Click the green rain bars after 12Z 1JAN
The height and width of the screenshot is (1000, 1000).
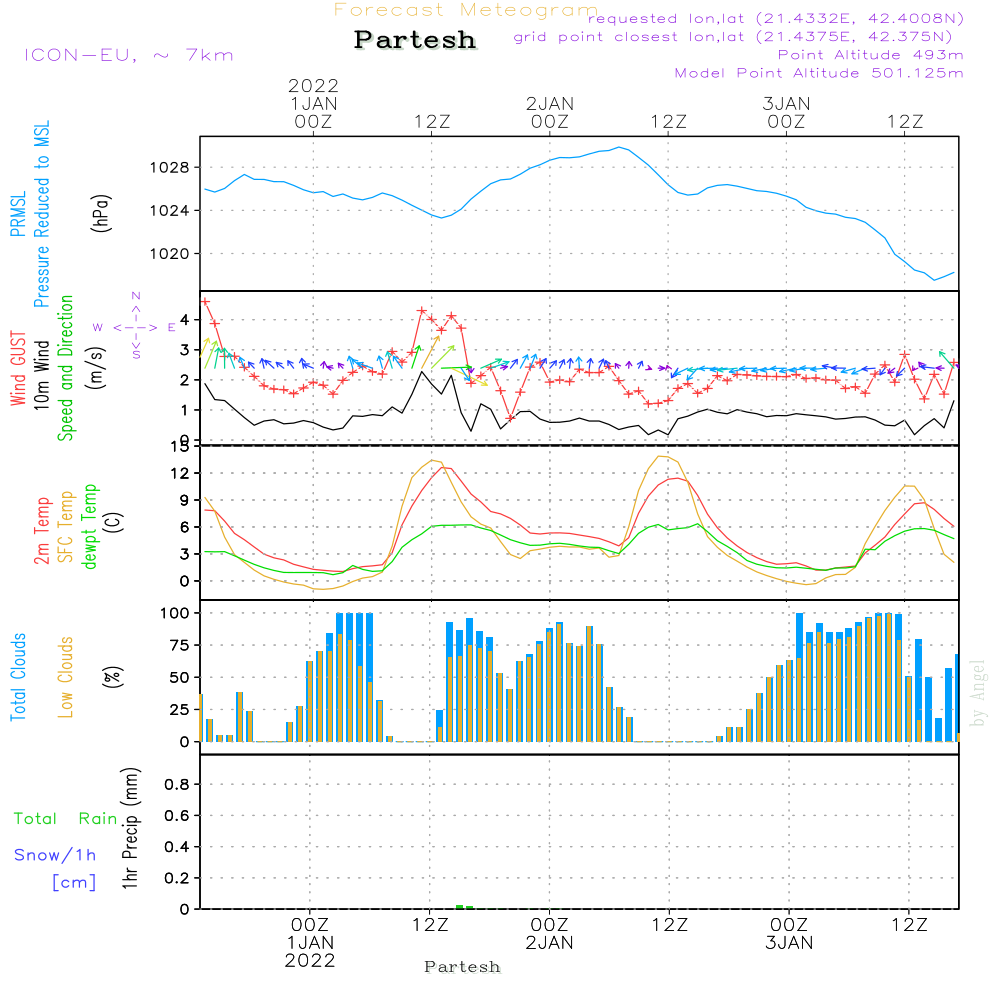(464, 906)
